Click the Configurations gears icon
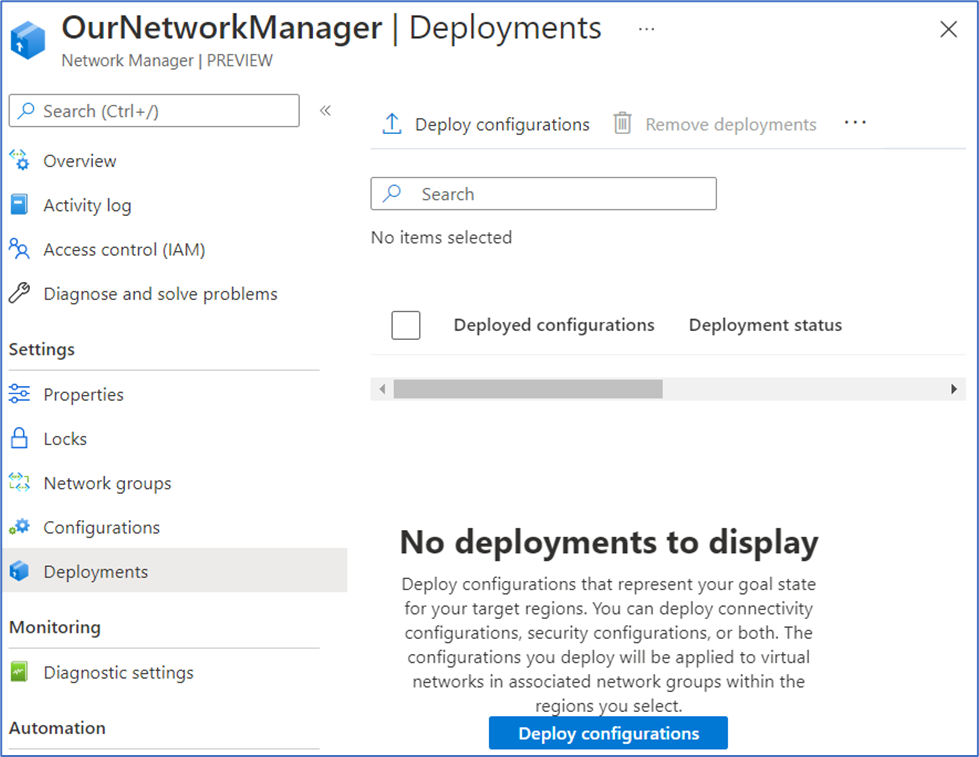Screen dimensions: 979x757 [x=19, y=527]
